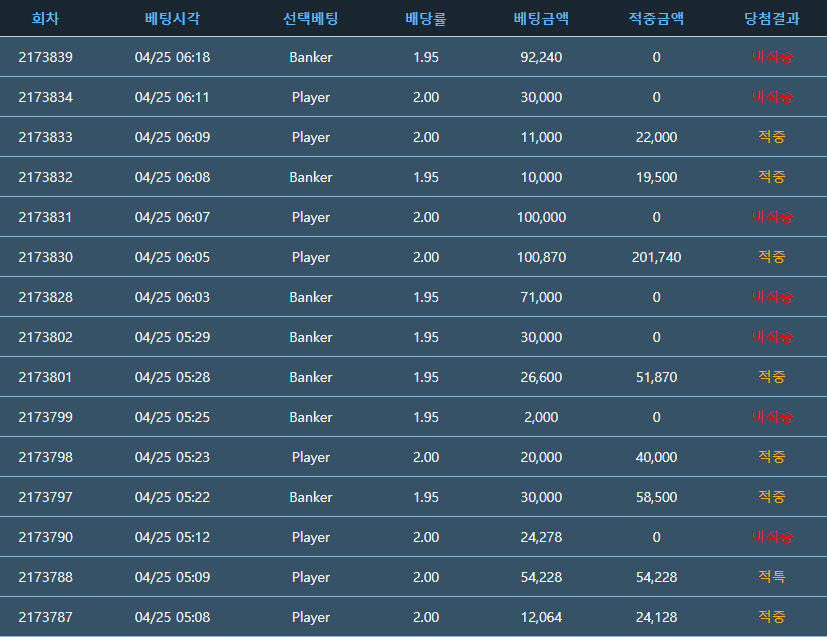Click the 베팅시각 column header

click(x=172, y=18)
